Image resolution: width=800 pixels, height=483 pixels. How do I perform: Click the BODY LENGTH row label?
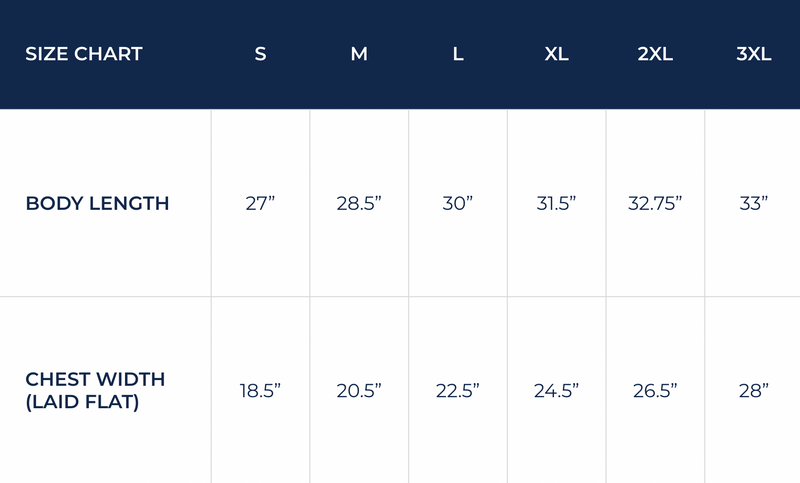[x=97, y=204]
